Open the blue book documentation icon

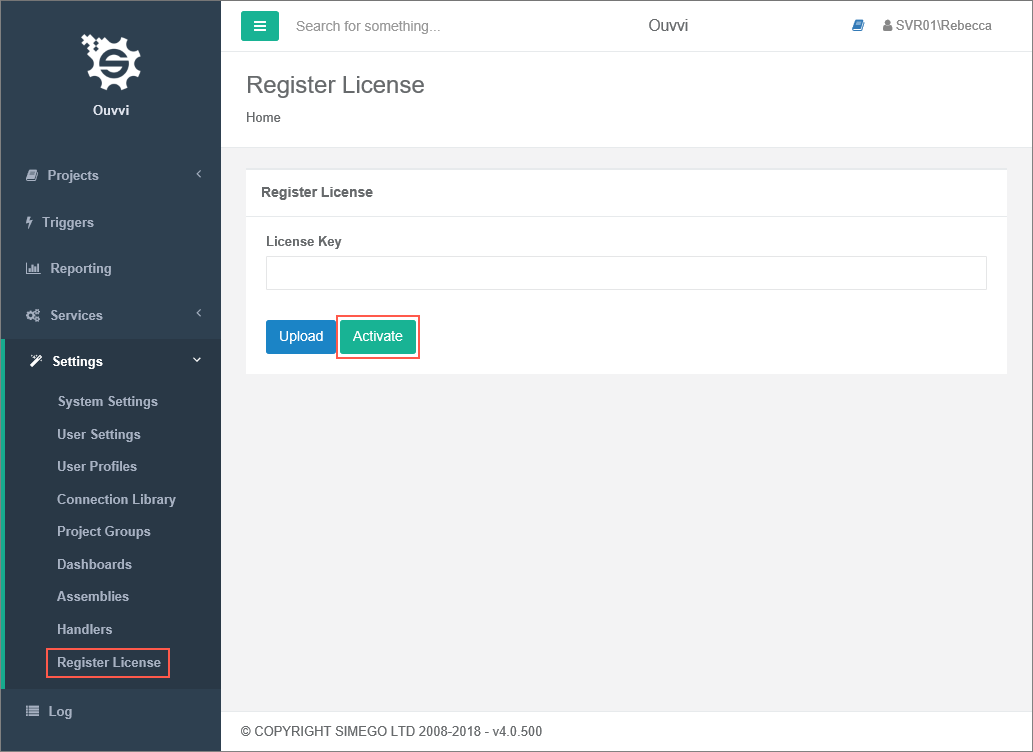click(858, 25)
